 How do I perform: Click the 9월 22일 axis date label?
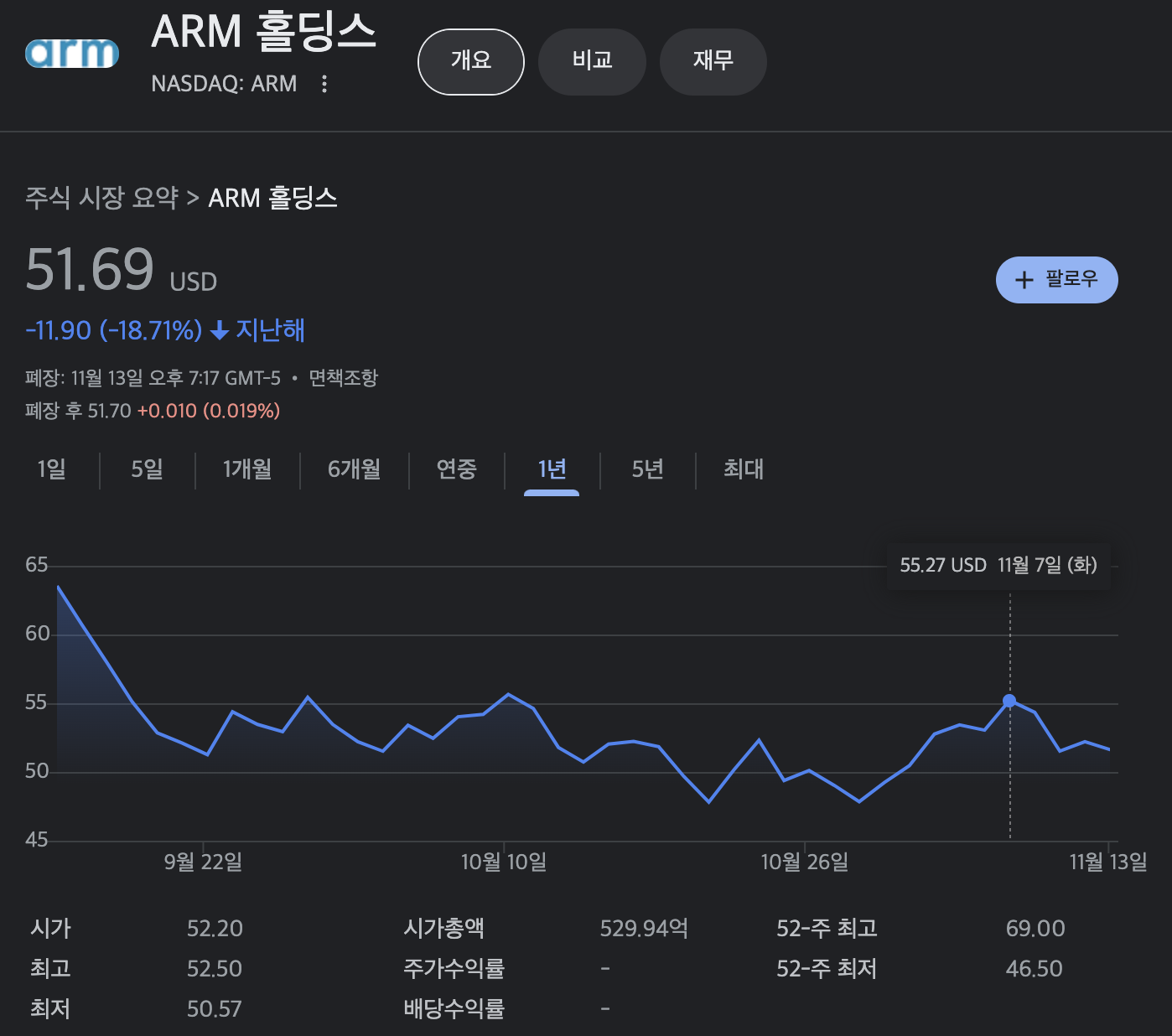click(203, 862)
